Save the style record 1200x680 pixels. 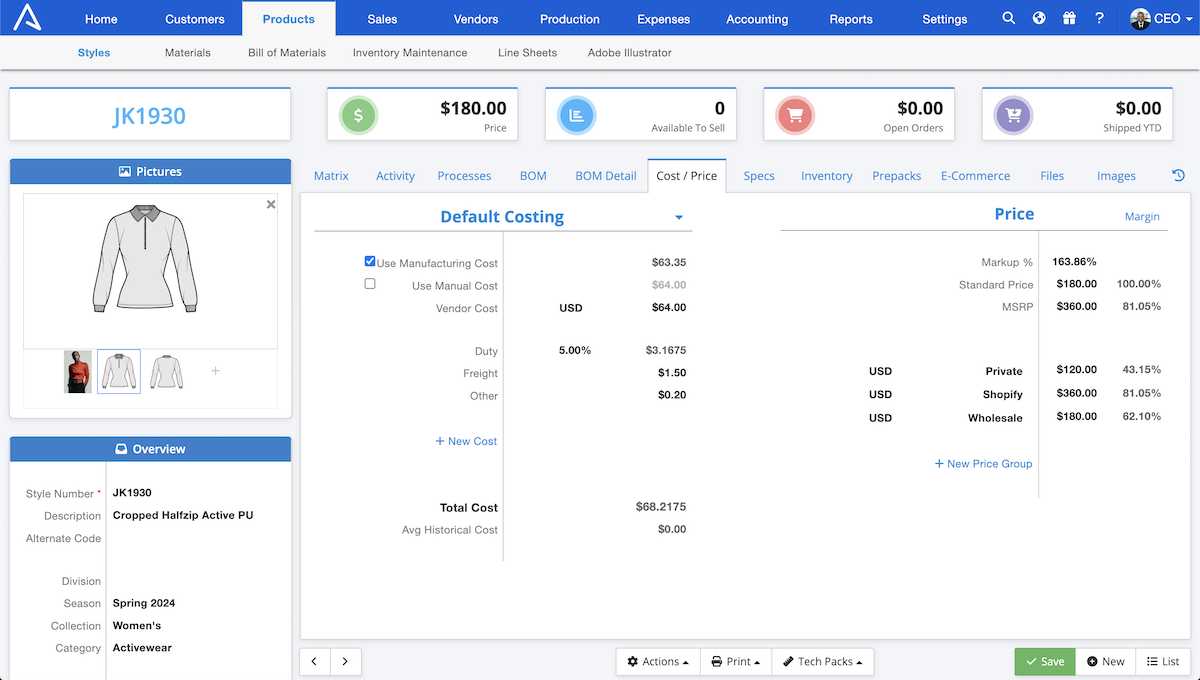click(1044, 661)
